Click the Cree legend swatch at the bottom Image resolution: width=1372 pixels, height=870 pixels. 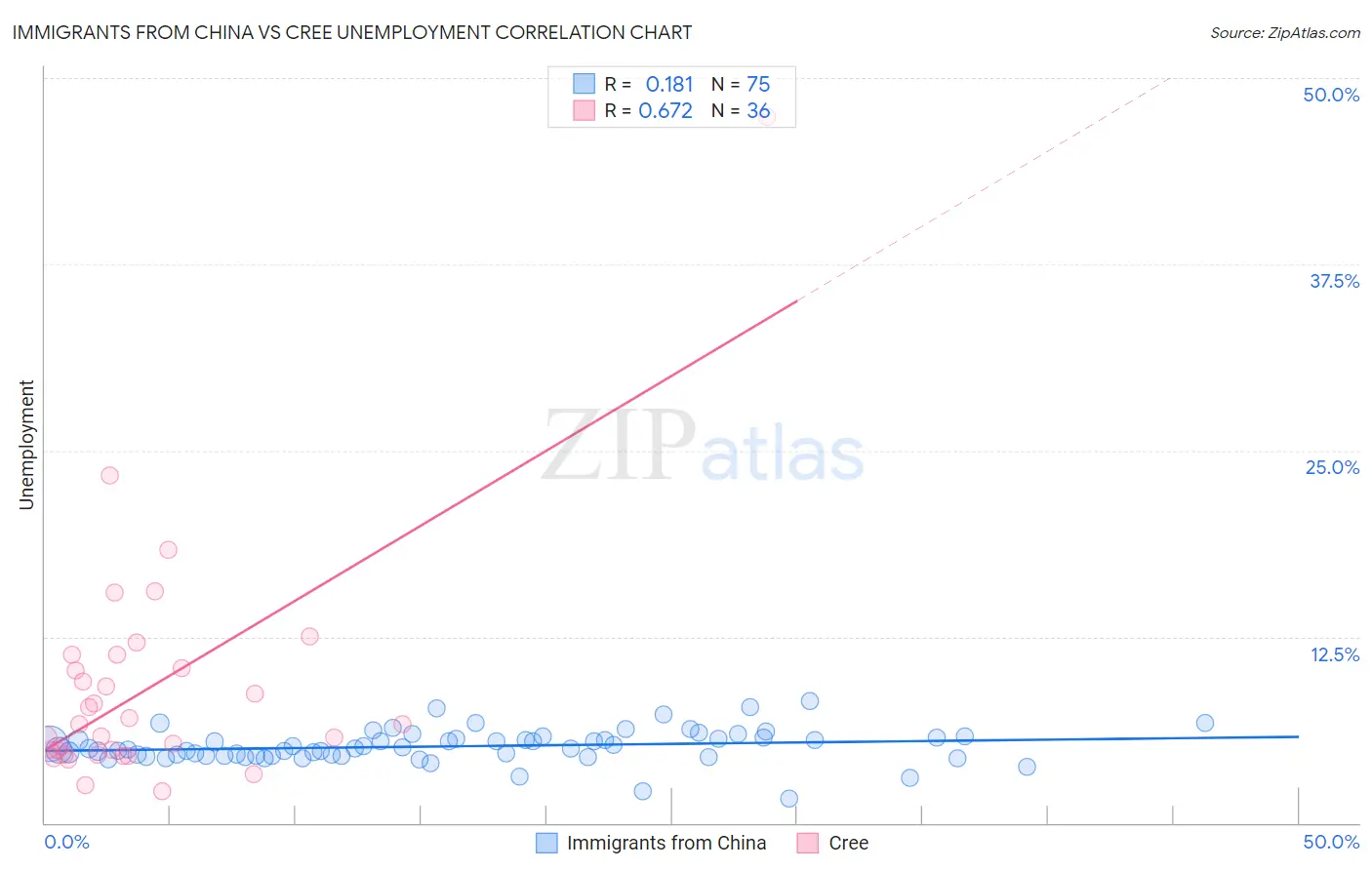point(808,843)
